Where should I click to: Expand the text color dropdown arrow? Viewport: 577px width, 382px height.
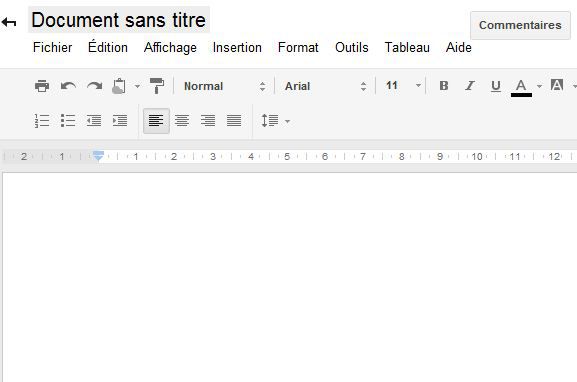click(539, 86)
